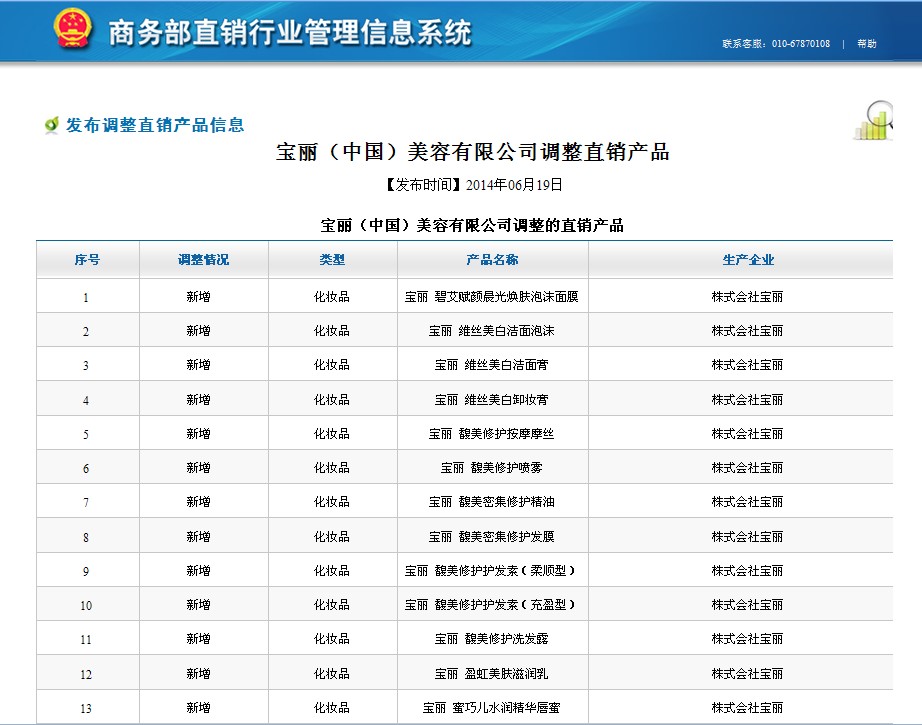Click product name 宝丽 蜜巧儿水润精华唇蜜
922x725 pixels.
(492, 708)
